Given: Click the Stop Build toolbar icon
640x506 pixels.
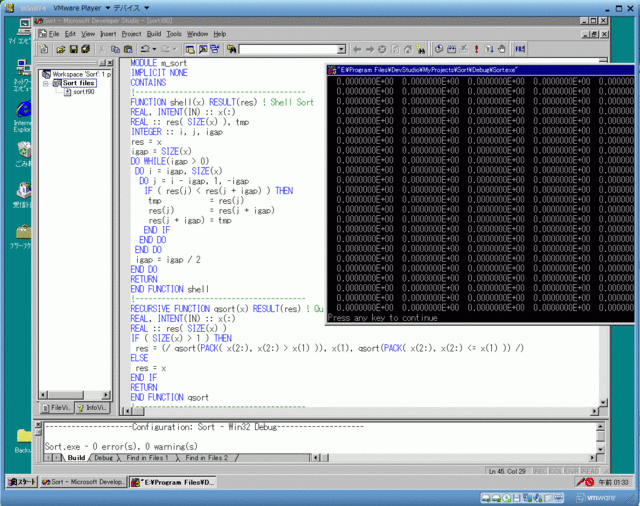Looking at the screenshot, I should coord(464,49).
